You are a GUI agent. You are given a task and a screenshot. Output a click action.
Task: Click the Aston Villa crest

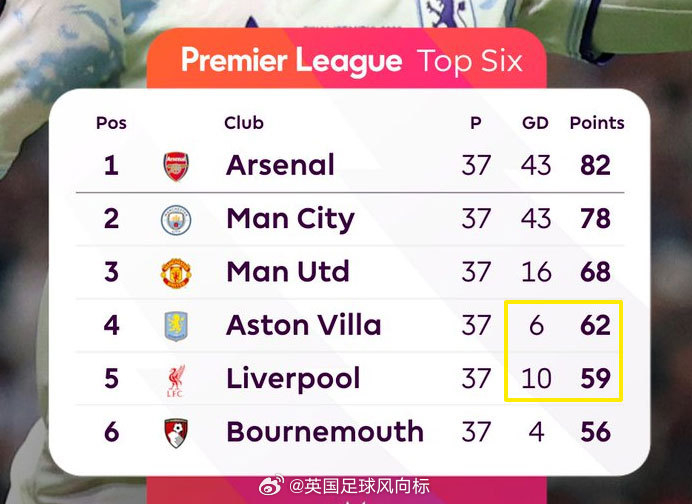176,326
